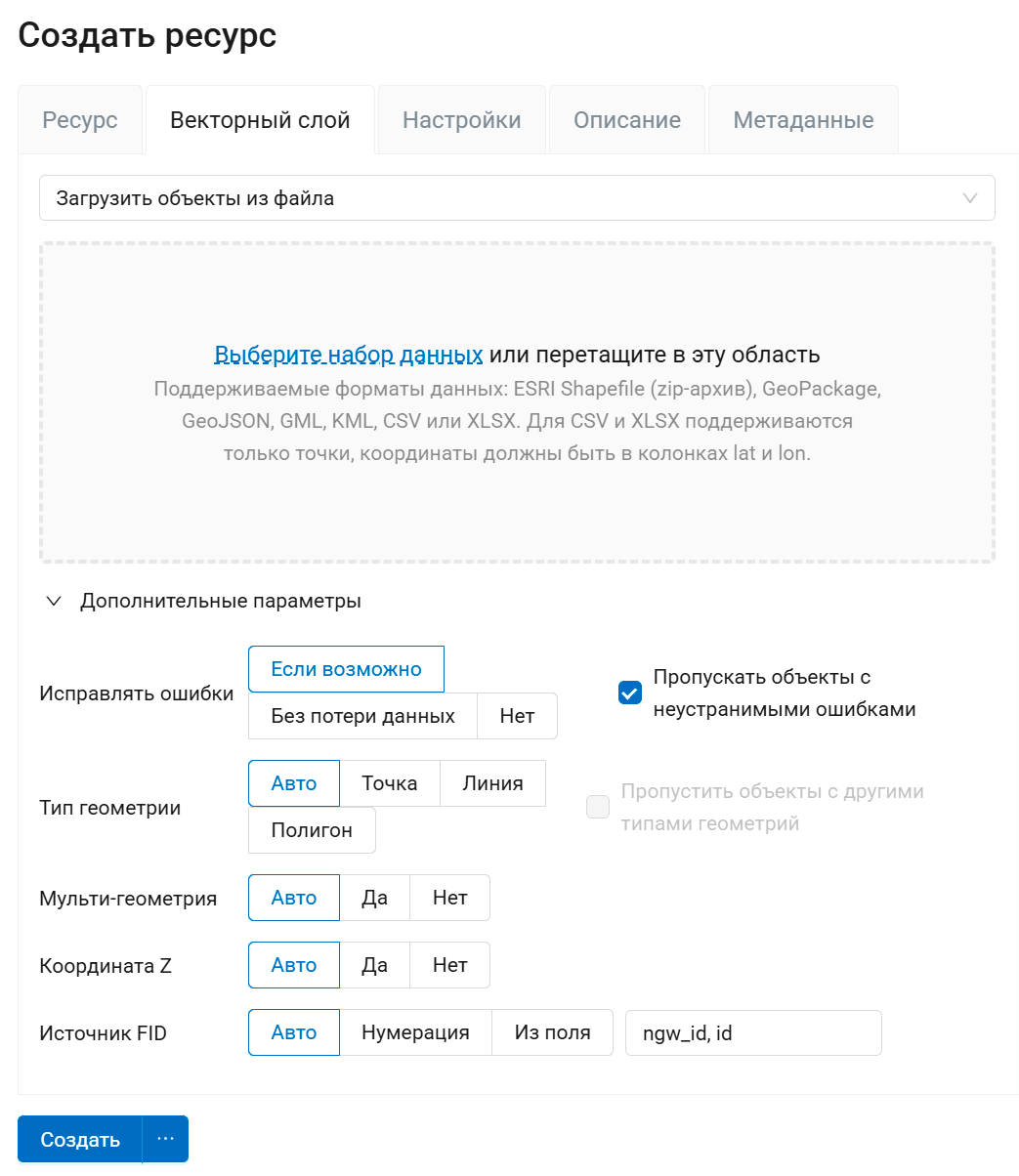Toggle Пропускать объекты с неустранимыми ошибками checkbox

coord(630,693)
